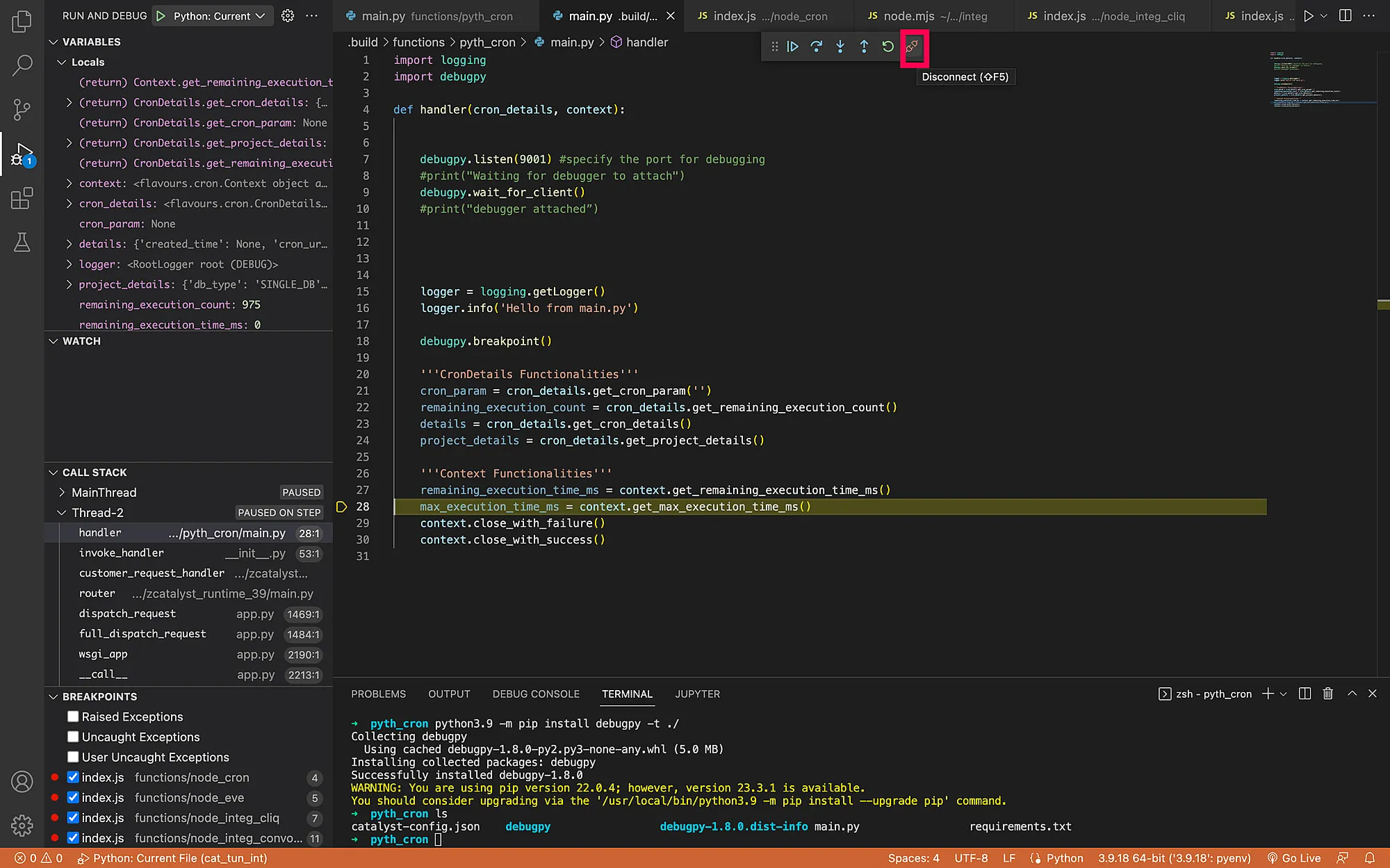Change Spaces: 4 indentation setting
The image size is (1390, 868).
click(x=913, y=858)
